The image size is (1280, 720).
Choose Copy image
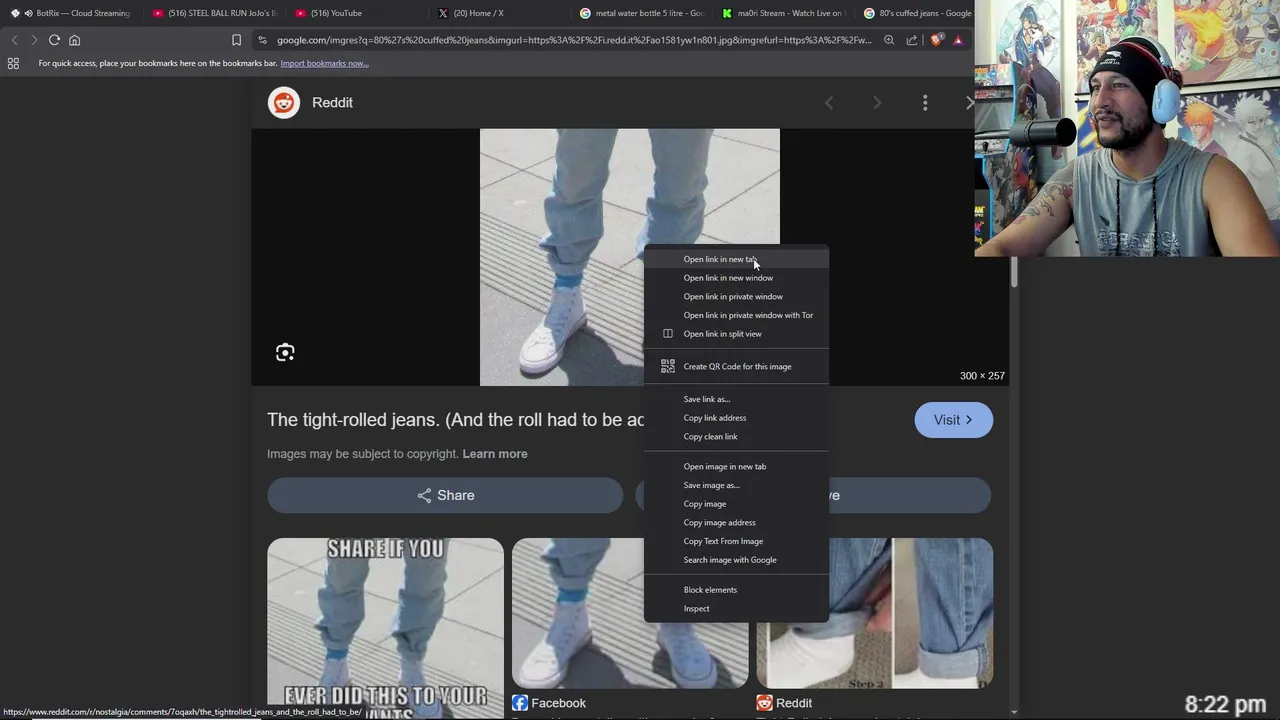(737, 504)
